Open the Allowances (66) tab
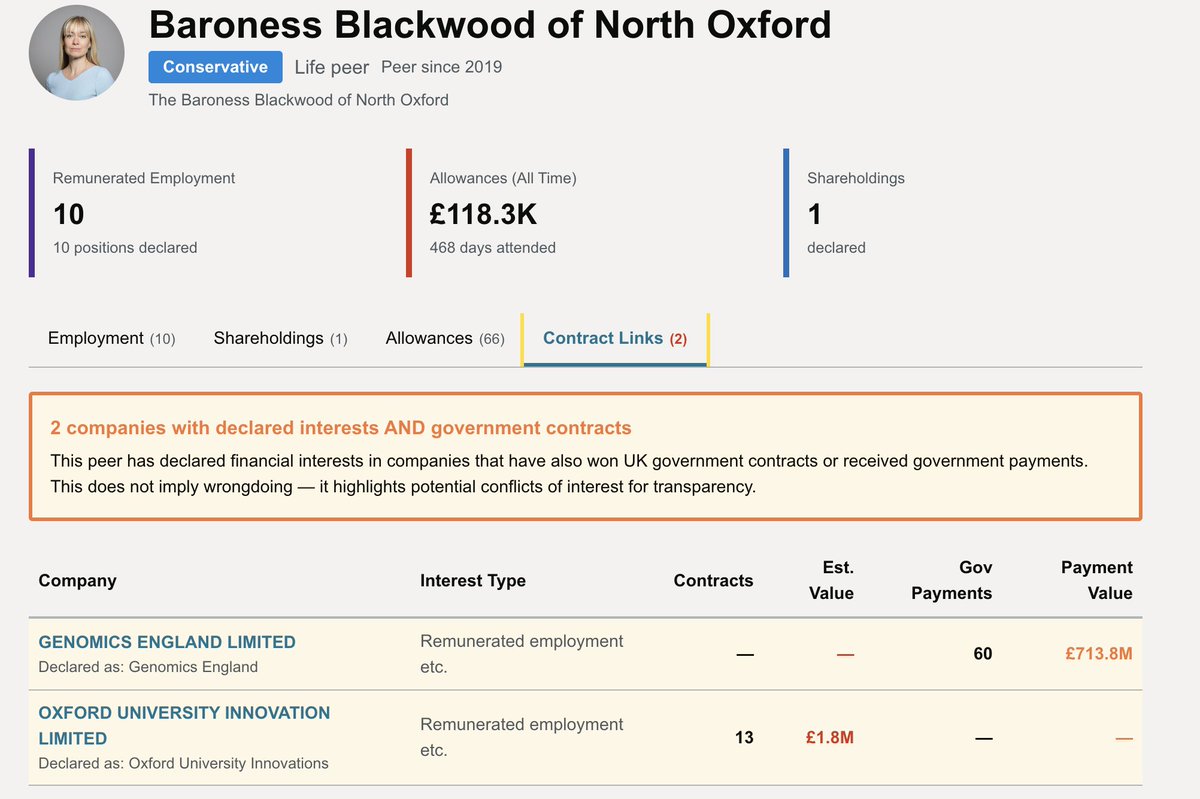 click(x=445, y=338)
